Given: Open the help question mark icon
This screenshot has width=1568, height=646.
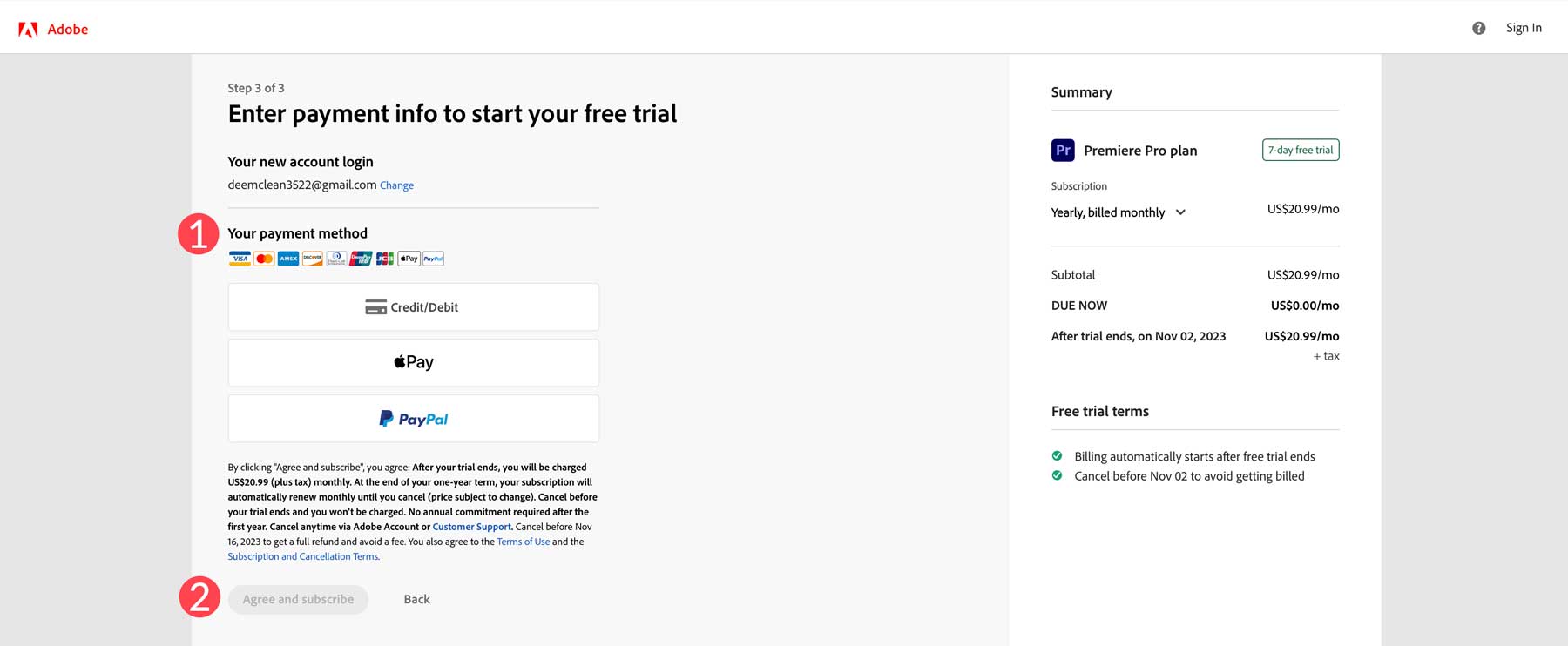Looking at the screenshot, I should click(x=1478, y=28).
